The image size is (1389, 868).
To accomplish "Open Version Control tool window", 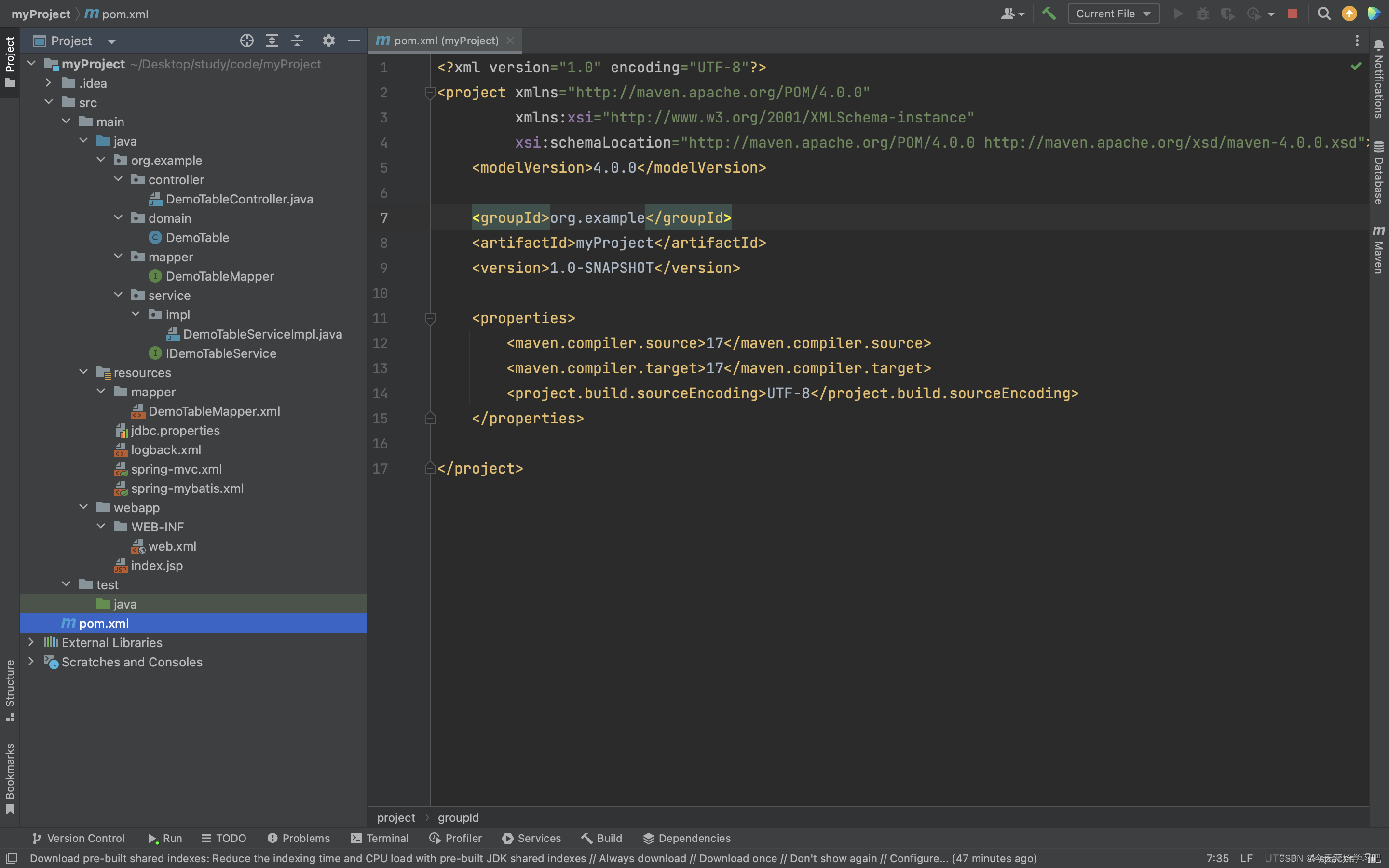I will tap(78, 838).
